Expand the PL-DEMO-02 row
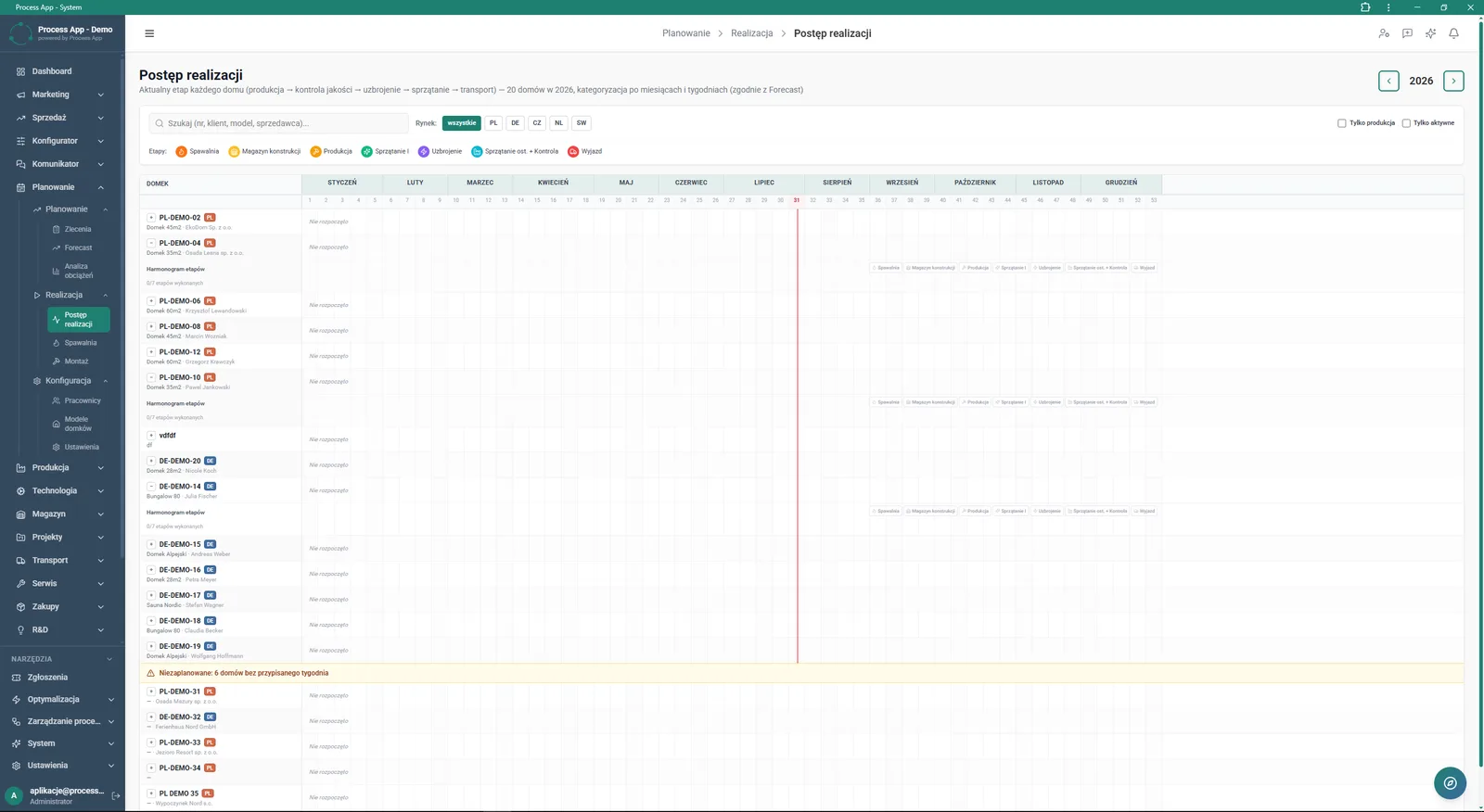Image resolution: width=1484 pixels, height=812 pixels. click(x=151, y=218)
